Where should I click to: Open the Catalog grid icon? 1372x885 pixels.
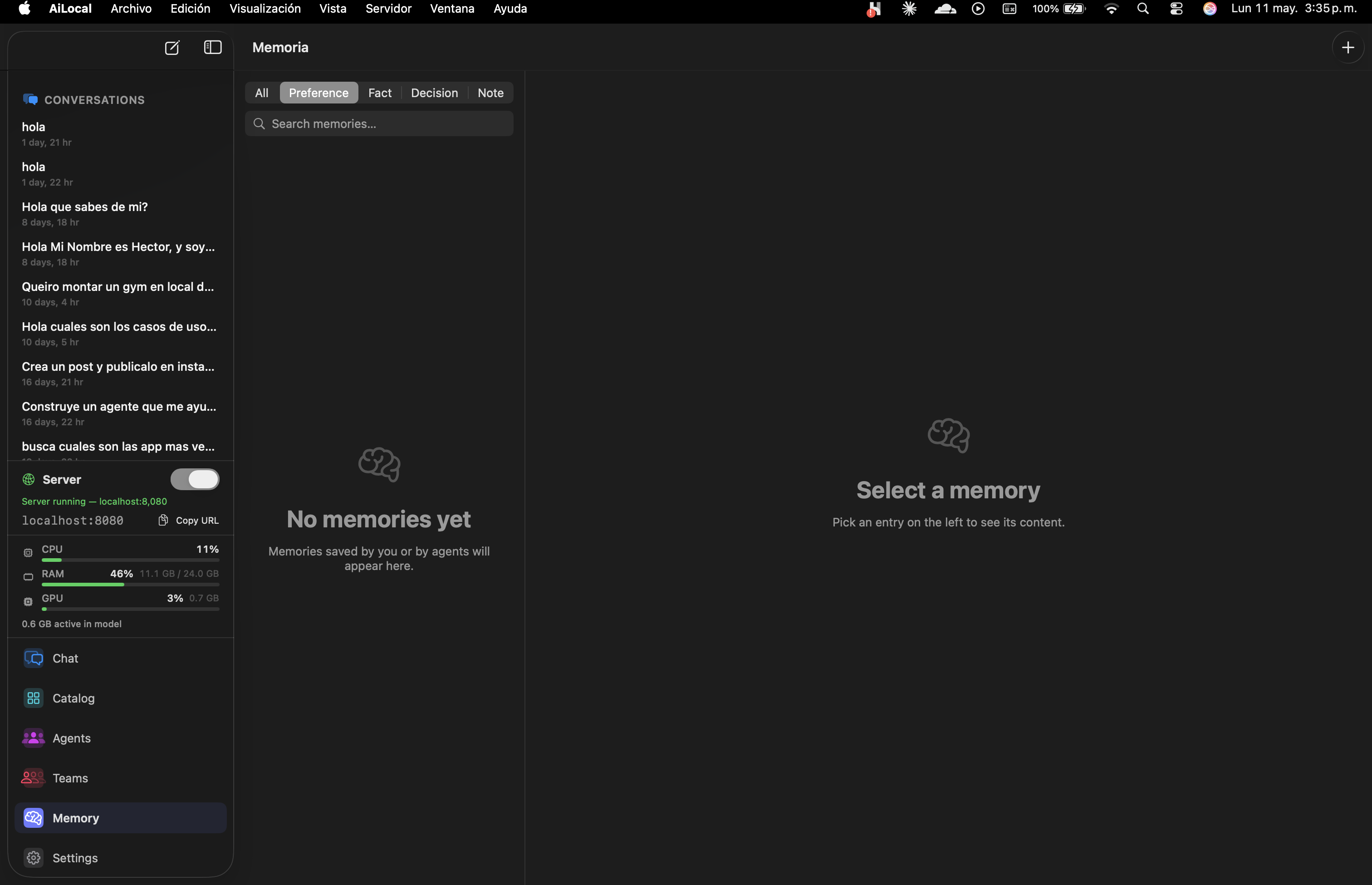click(x=33, y=698)
